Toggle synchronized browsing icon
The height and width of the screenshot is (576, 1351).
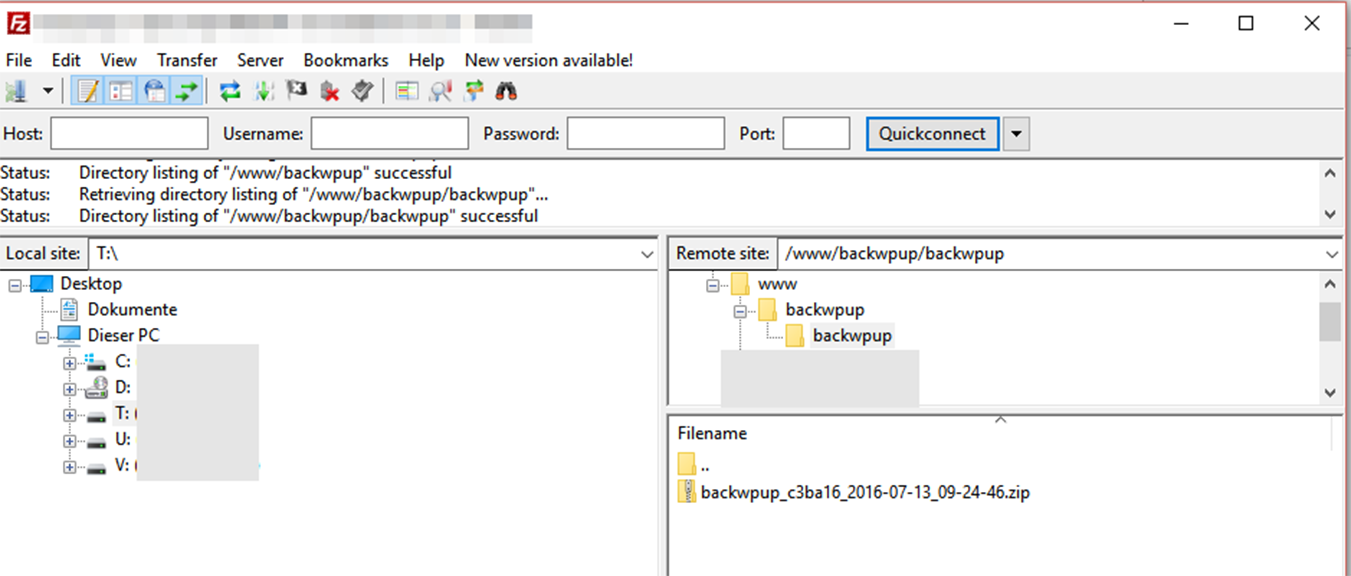coord(474,91)
